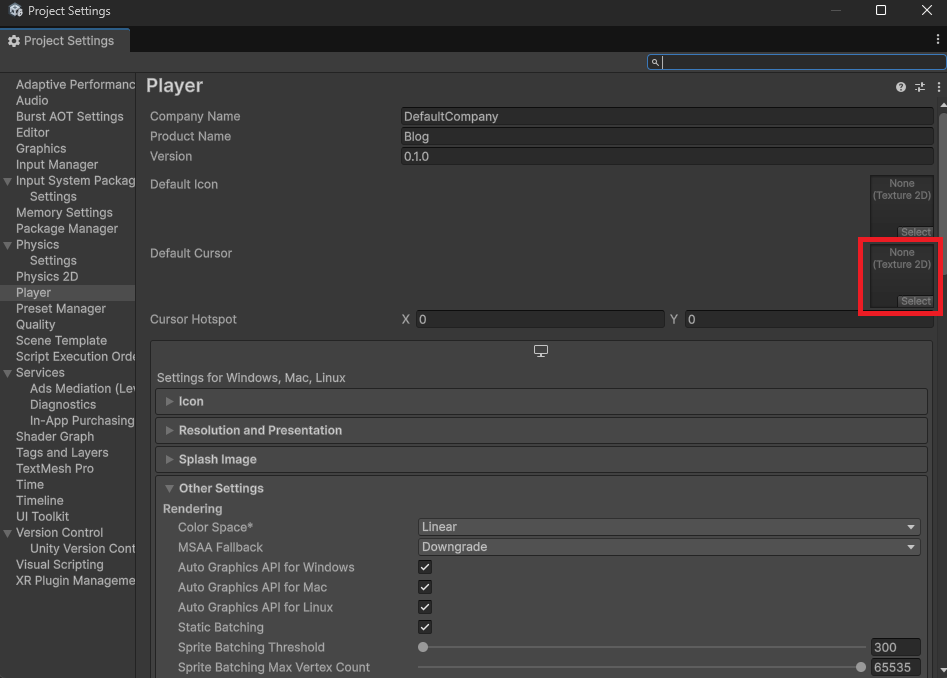
Task: Click the Unity logo in title bar
Action: tap(16, 11)
